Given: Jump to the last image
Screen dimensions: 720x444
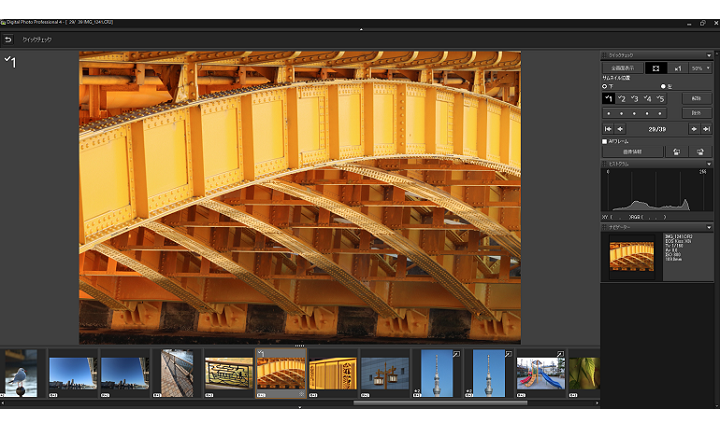Looking at the screenshot, I should [705, 129].
